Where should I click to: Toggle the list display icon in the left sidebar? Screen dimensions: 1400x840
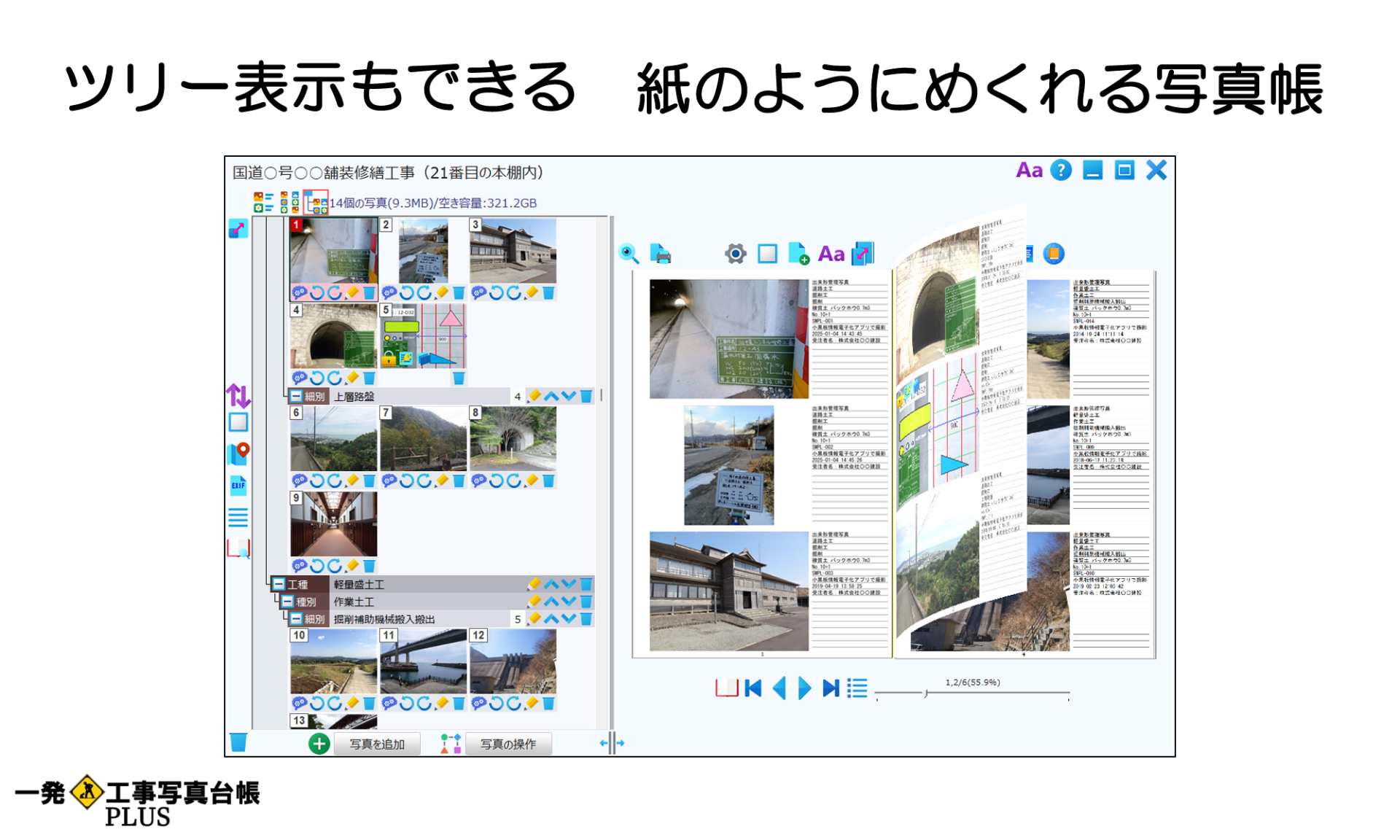point(238,518)
